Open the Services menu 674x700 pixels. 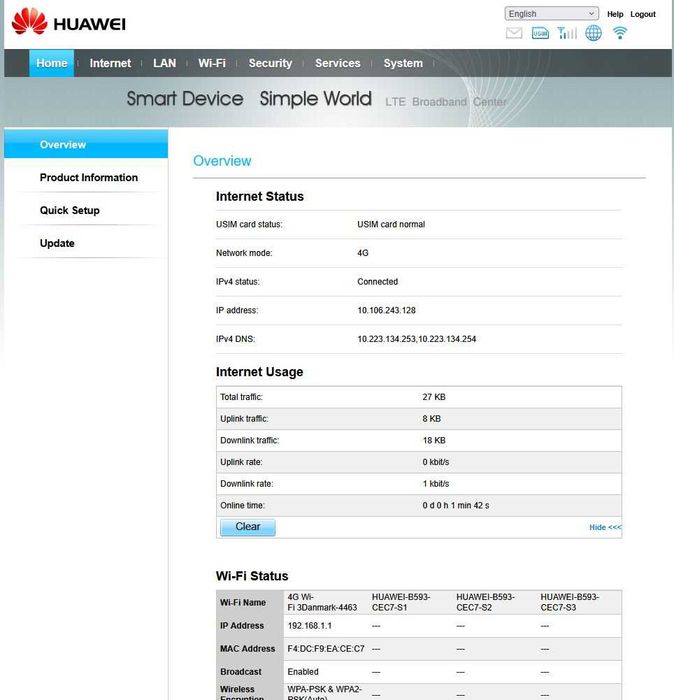click(x=337, y=63)
